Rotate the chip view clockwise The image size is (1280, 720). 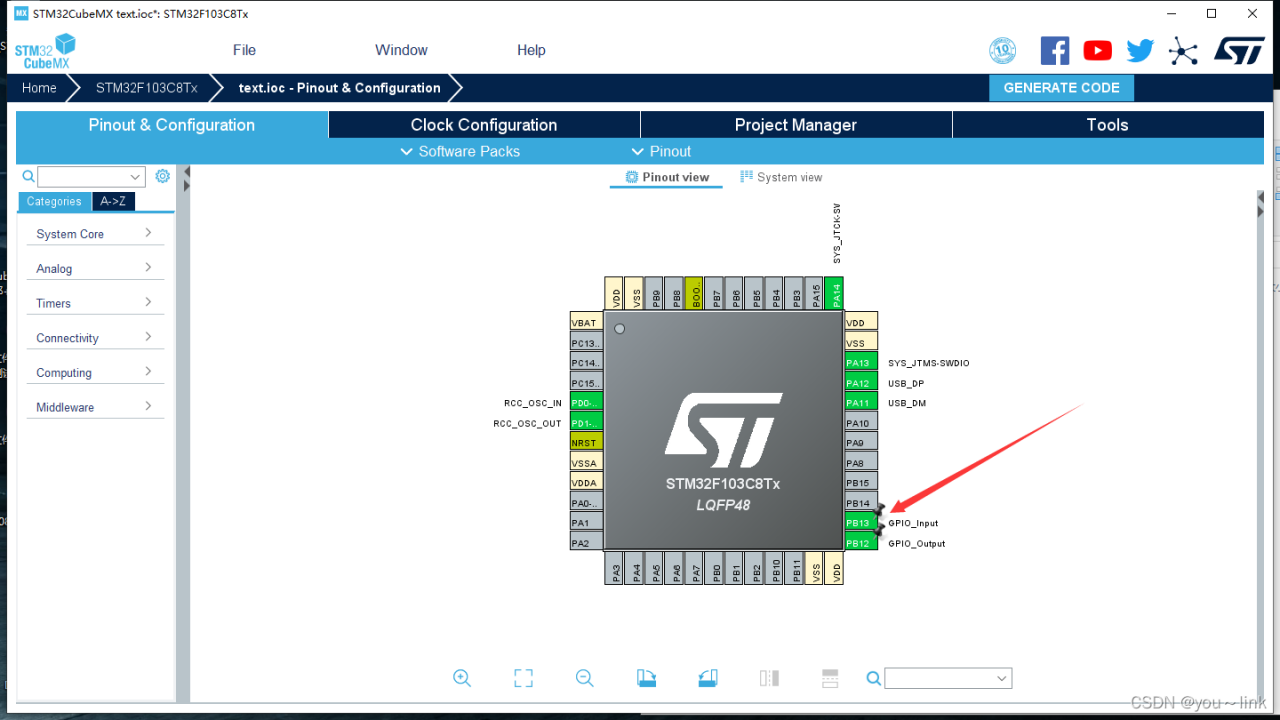[x=647, y=678]
